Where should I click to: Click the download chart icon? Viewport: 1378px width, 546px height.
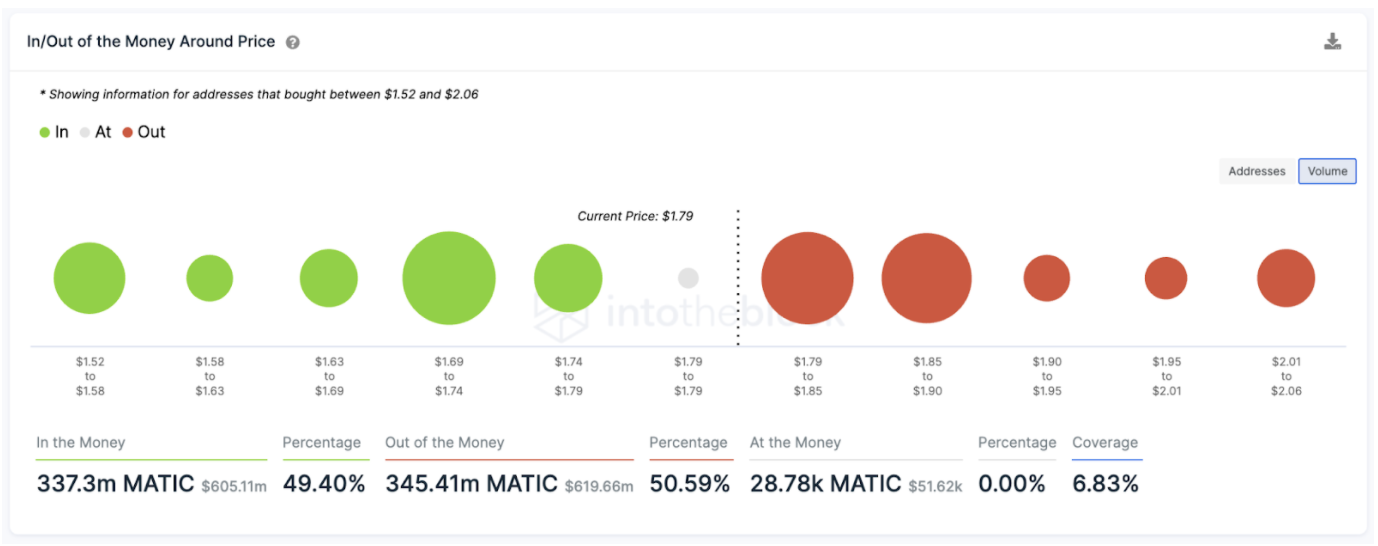point(1332,42)
